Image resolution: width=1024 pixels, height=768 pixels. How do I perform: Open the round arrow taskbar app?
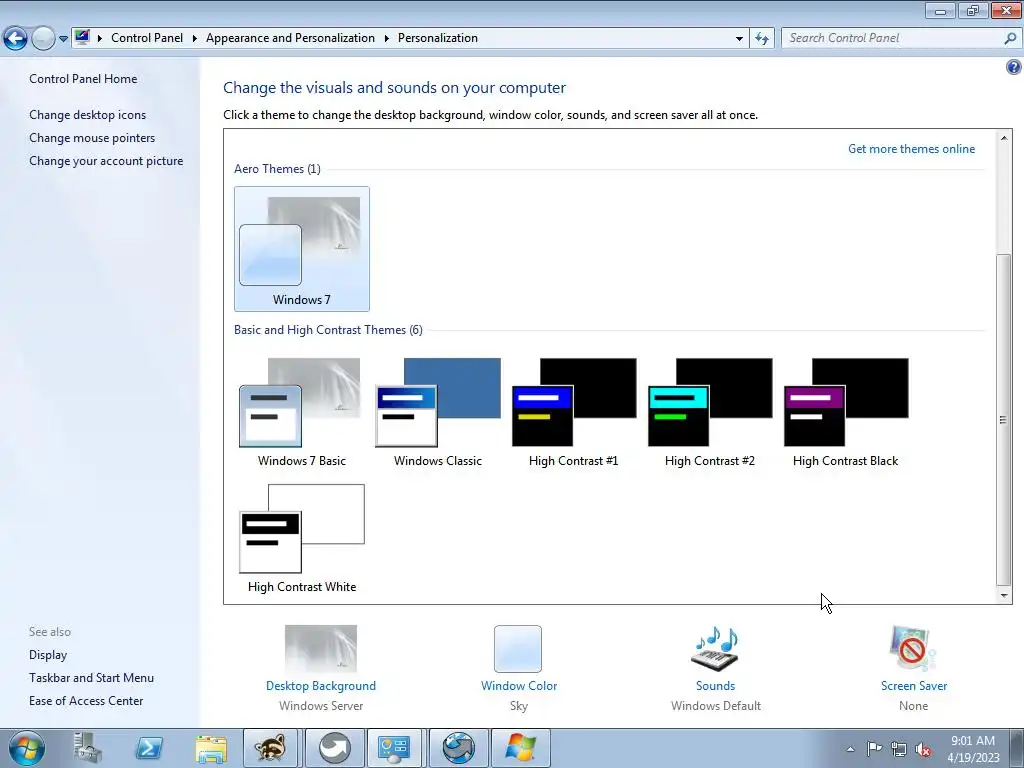click(334, 748)
